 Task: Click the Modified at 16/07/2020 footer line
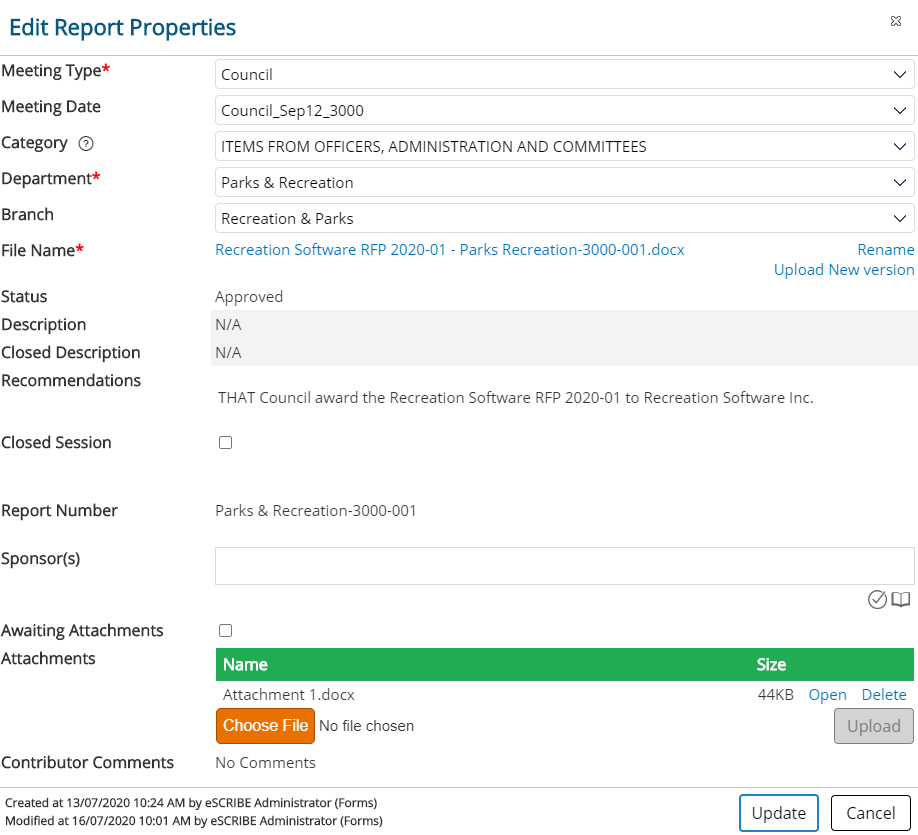[x=194, y=821]
